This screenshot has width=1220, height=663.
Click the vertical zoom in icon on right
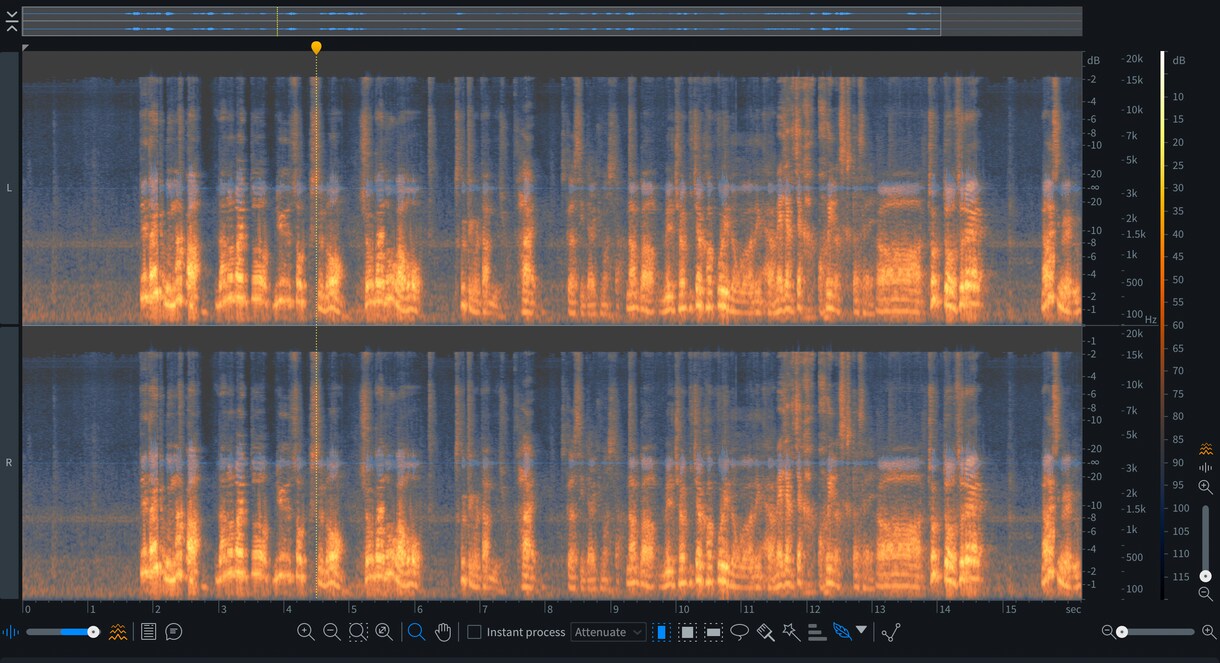pyautogui.click(x=1206, y=487)
